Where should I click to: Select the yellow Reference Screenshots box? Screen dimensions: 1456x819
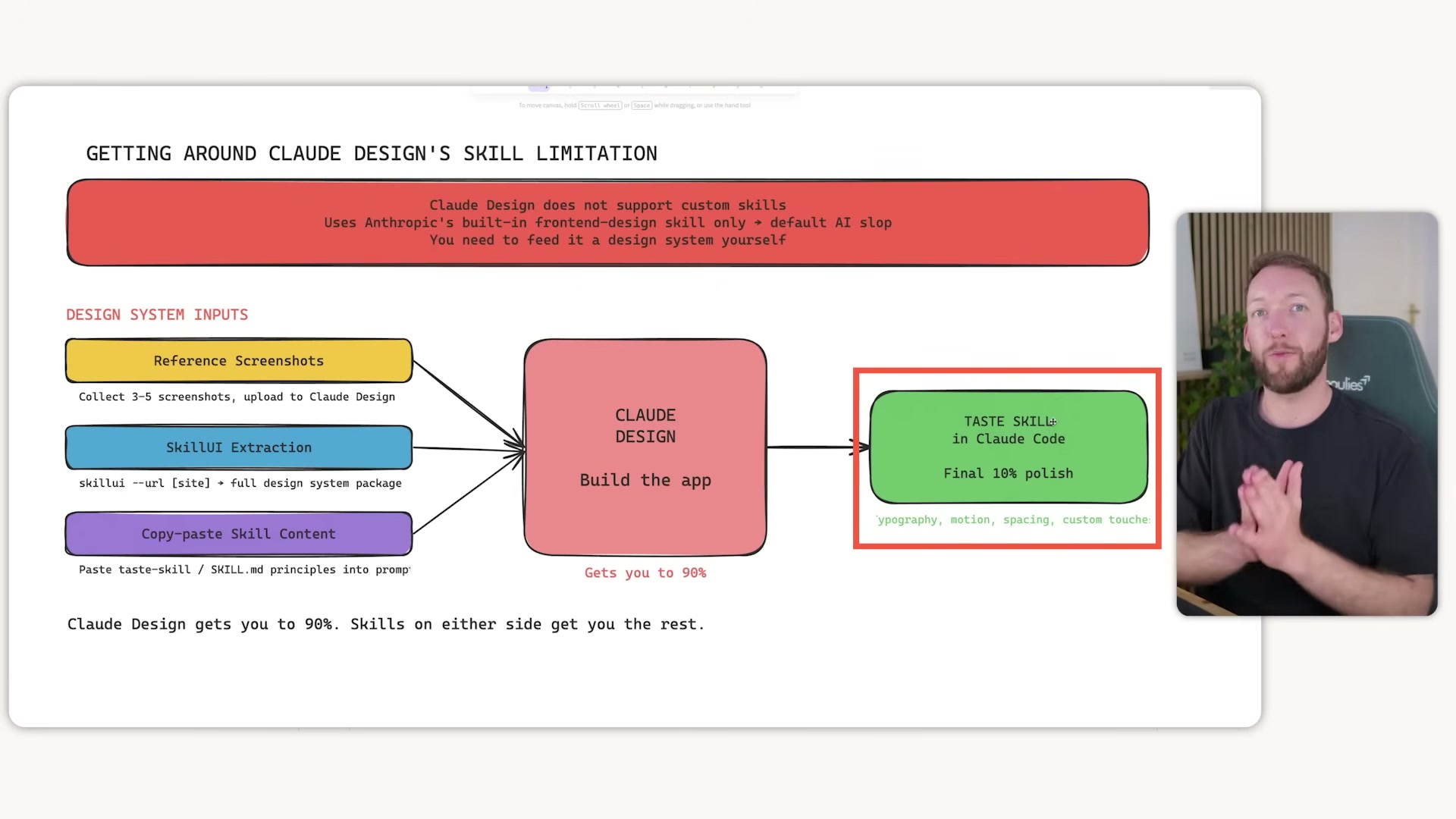[239, 360]
